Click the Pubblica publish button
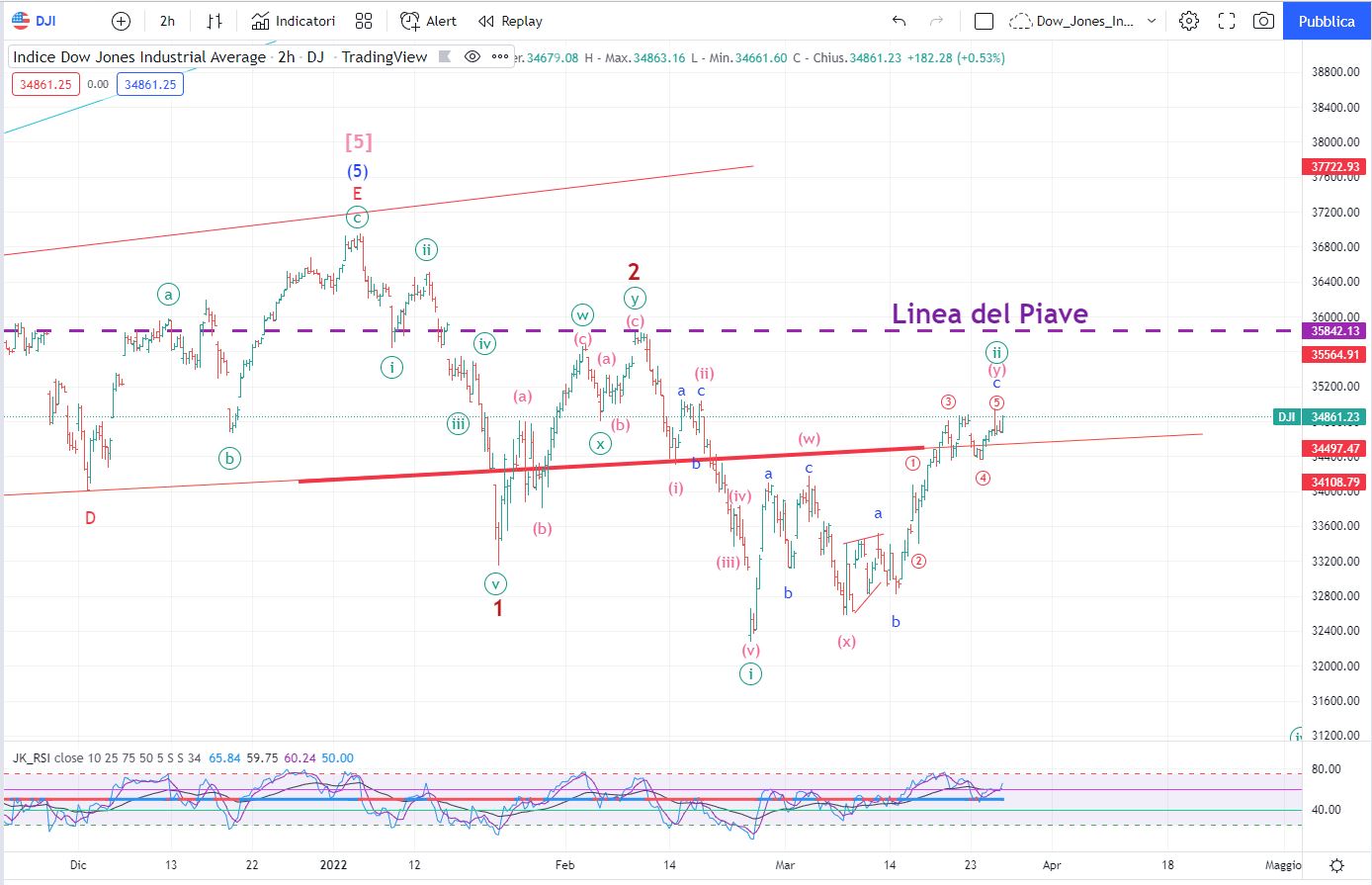Viewport: 1372px width, 885px height. coord(1327,21)
